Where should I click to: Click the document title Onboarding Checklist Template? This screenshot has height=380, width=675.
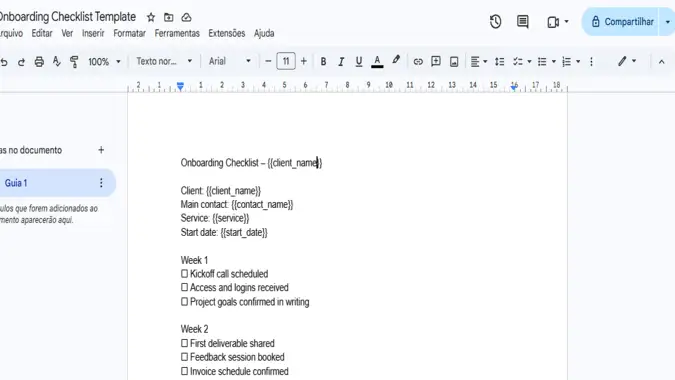click(67, 17)
